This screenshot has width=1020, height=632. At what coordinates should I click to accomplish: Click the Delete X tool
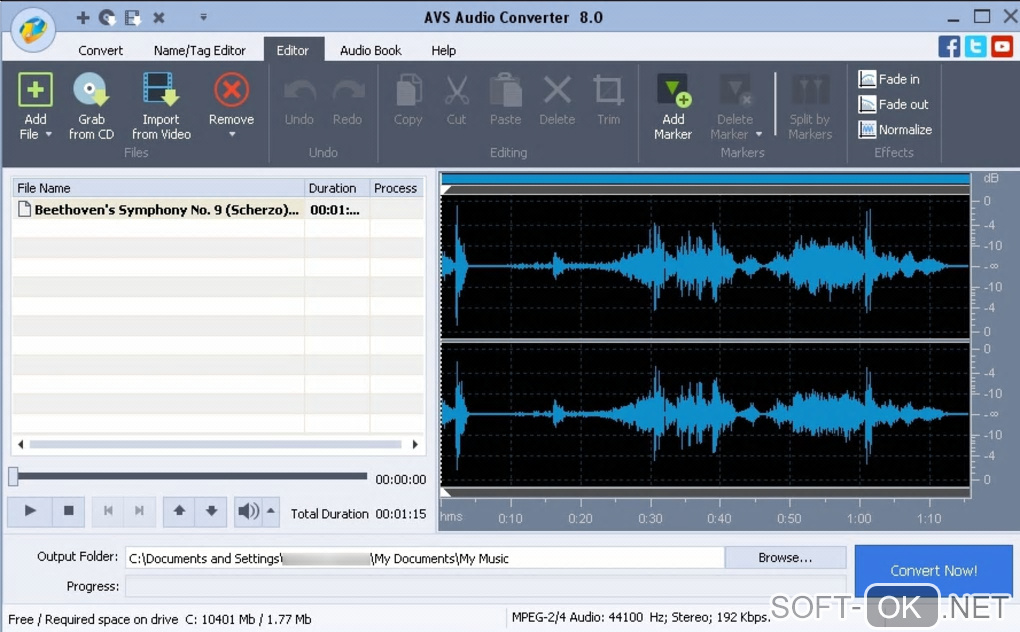point(557,100)
